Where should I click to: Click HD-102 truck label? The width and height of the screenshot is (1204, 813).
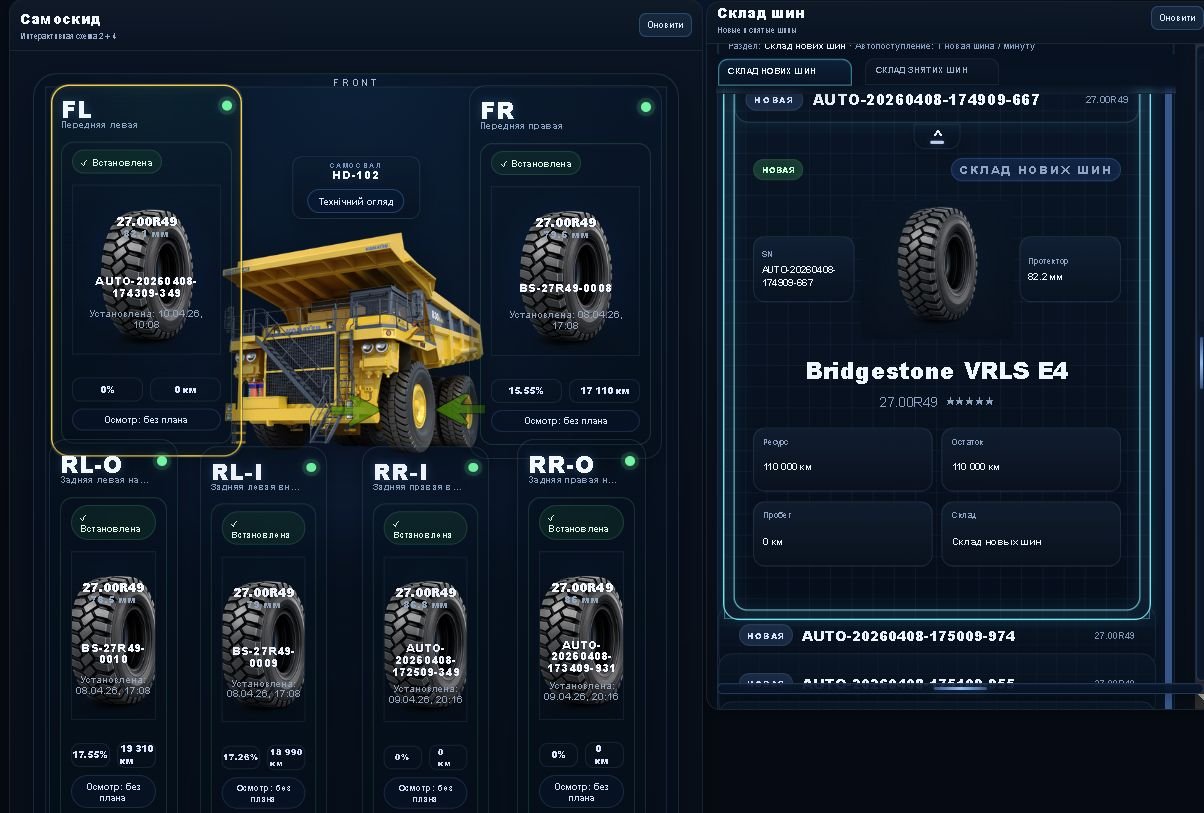355,175
